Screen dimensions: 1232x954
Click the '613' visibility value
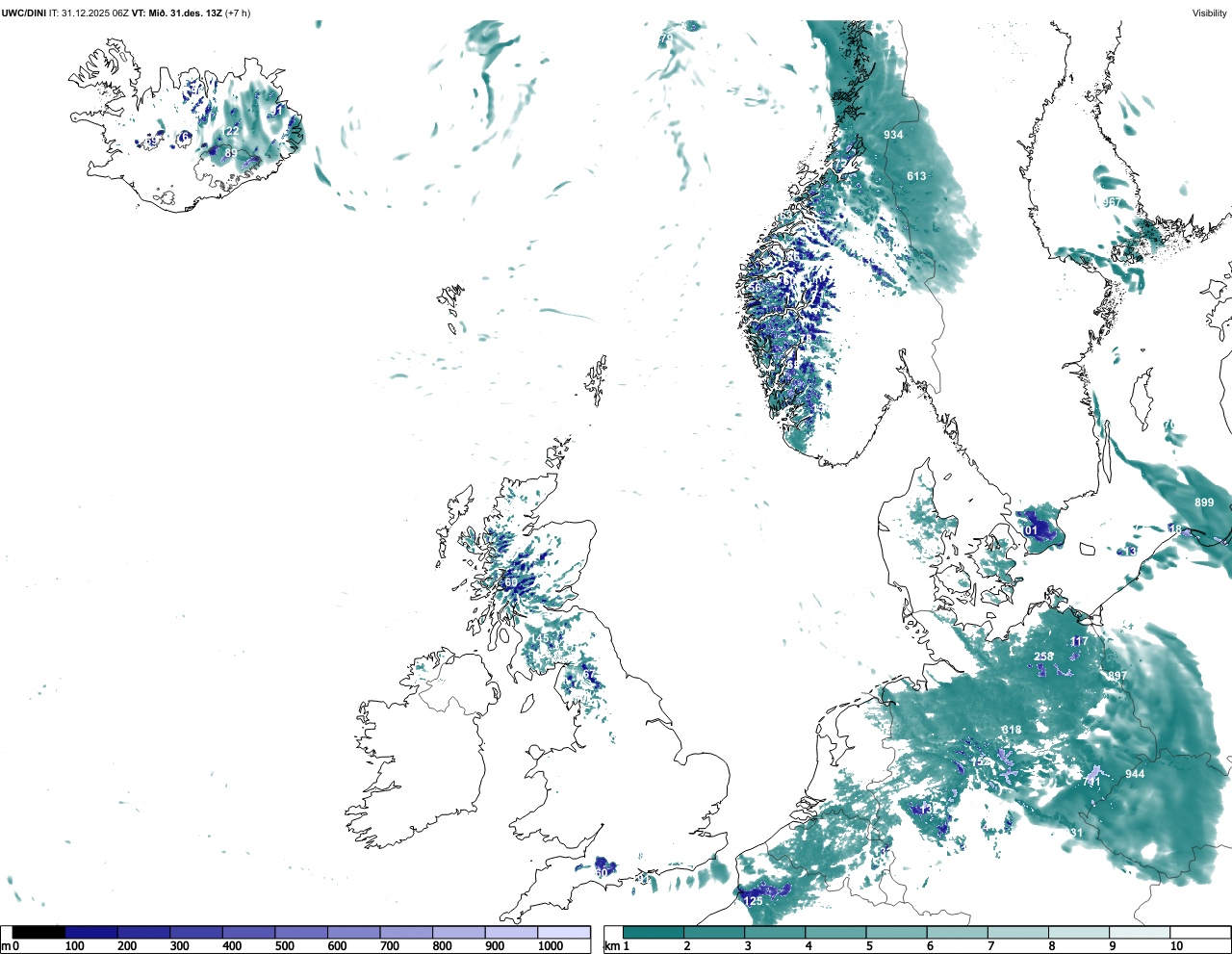[x=916, y=176]
